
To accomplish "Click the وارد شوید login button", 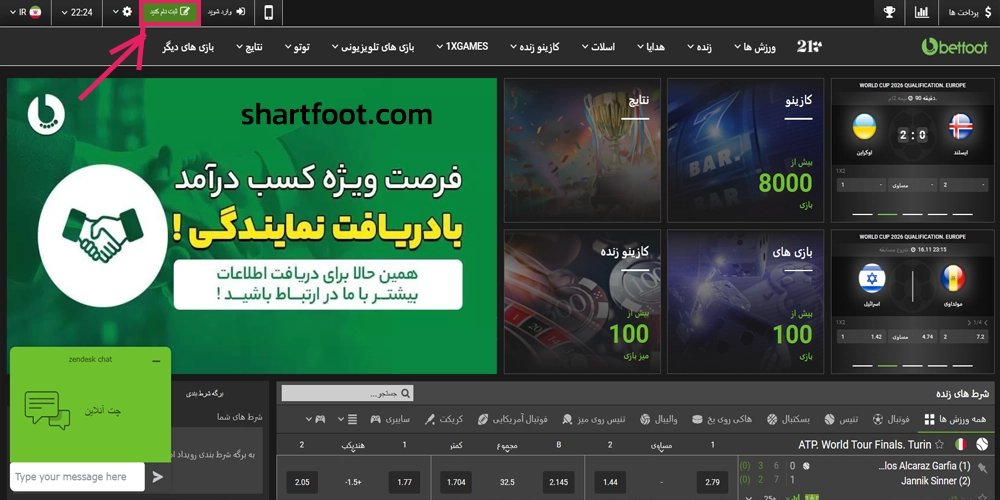I will 227,12.
